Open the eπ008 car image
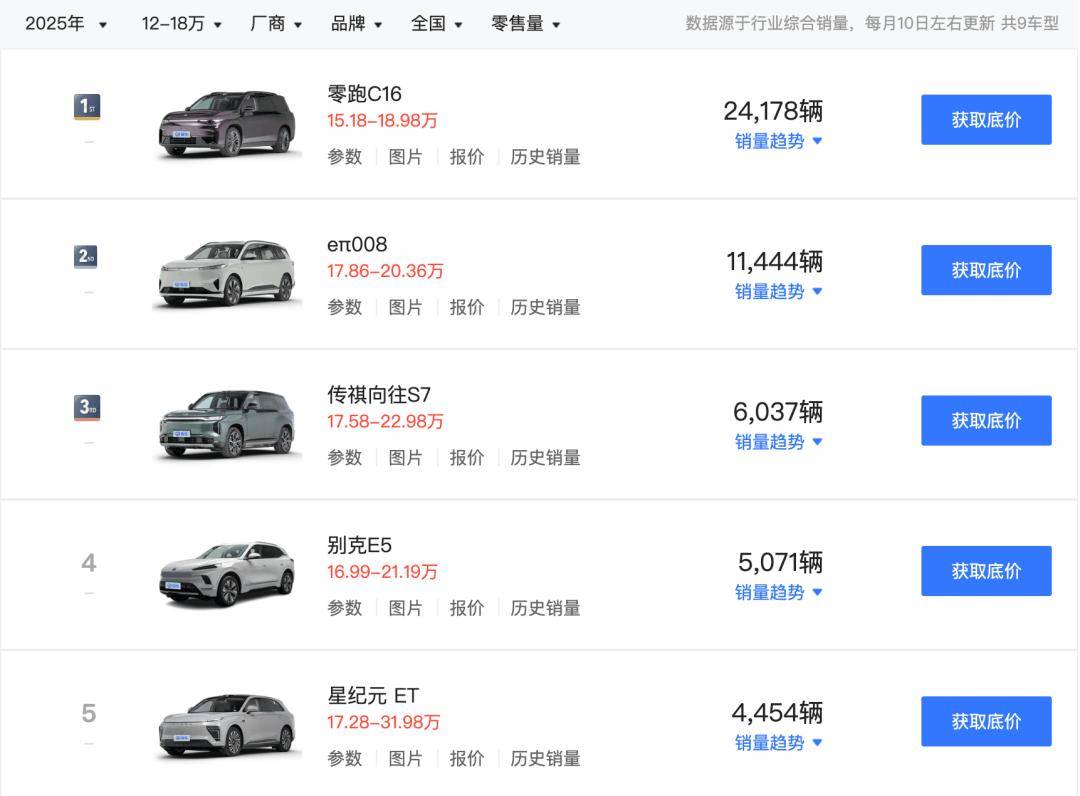1080x796 pixels. point(229,274)
